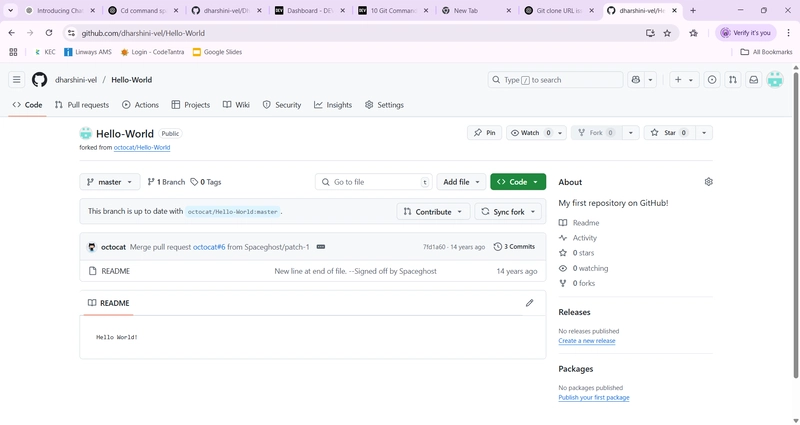Switch to the Git clone URL browser tab
This screenshot has width=800, height=425.
click(x=559, y=10)
